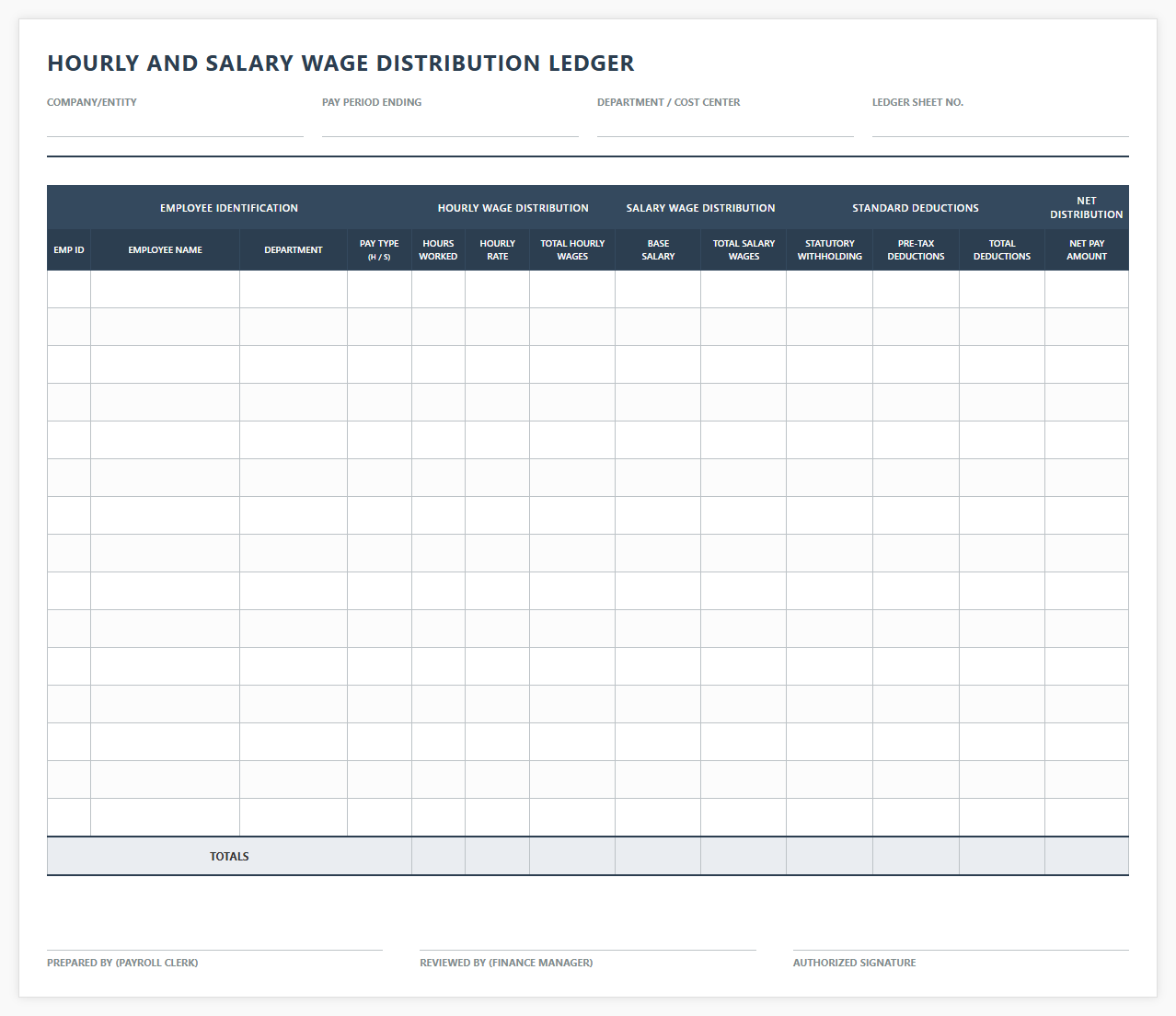Click the Pay Type (H / S) column header
Image resolution: width=1176 pixels, height=1016 pixels.
click(x=379, y=250)
